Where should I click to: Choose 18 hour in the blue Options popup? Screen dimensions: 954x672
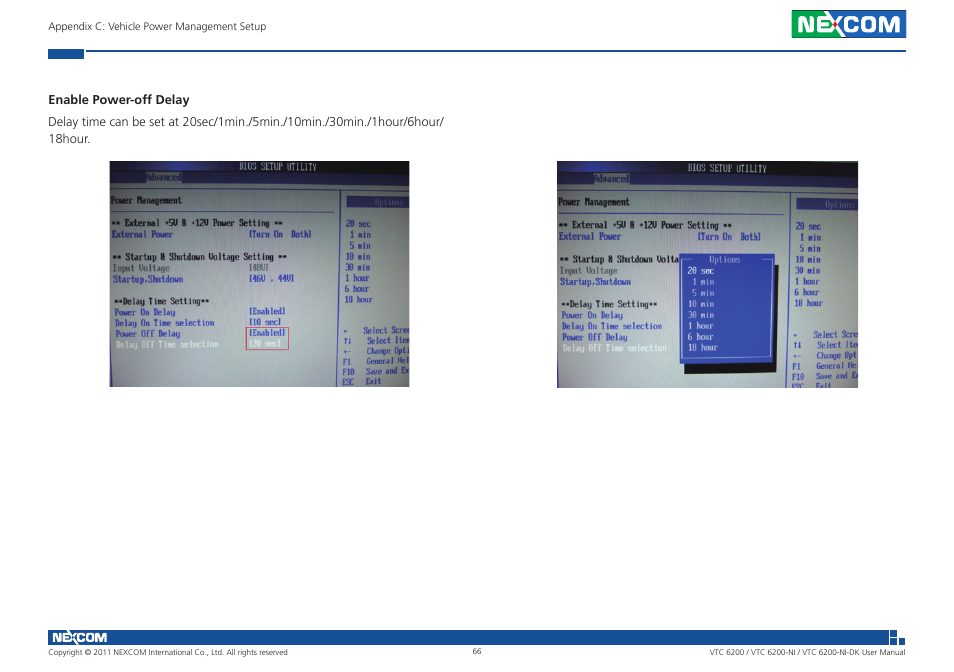pyautogui.click(x=703, y=348)
